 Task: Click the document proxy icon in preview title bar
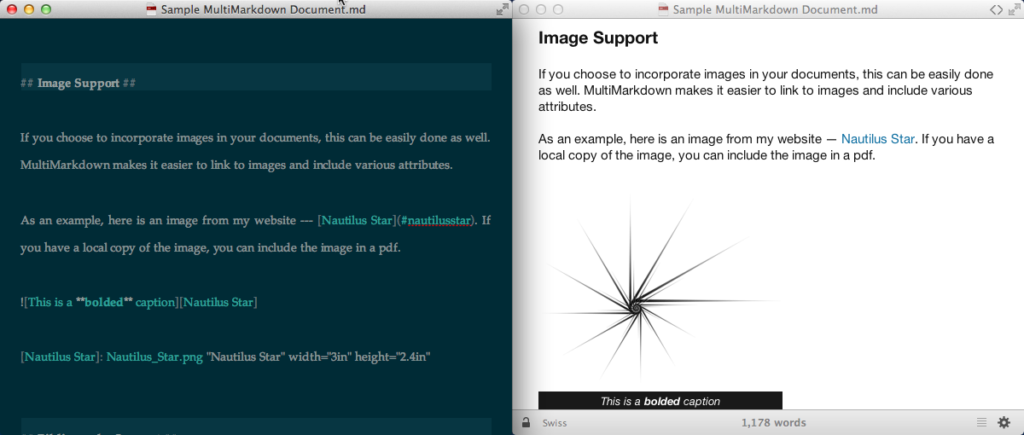coord(664,9)
